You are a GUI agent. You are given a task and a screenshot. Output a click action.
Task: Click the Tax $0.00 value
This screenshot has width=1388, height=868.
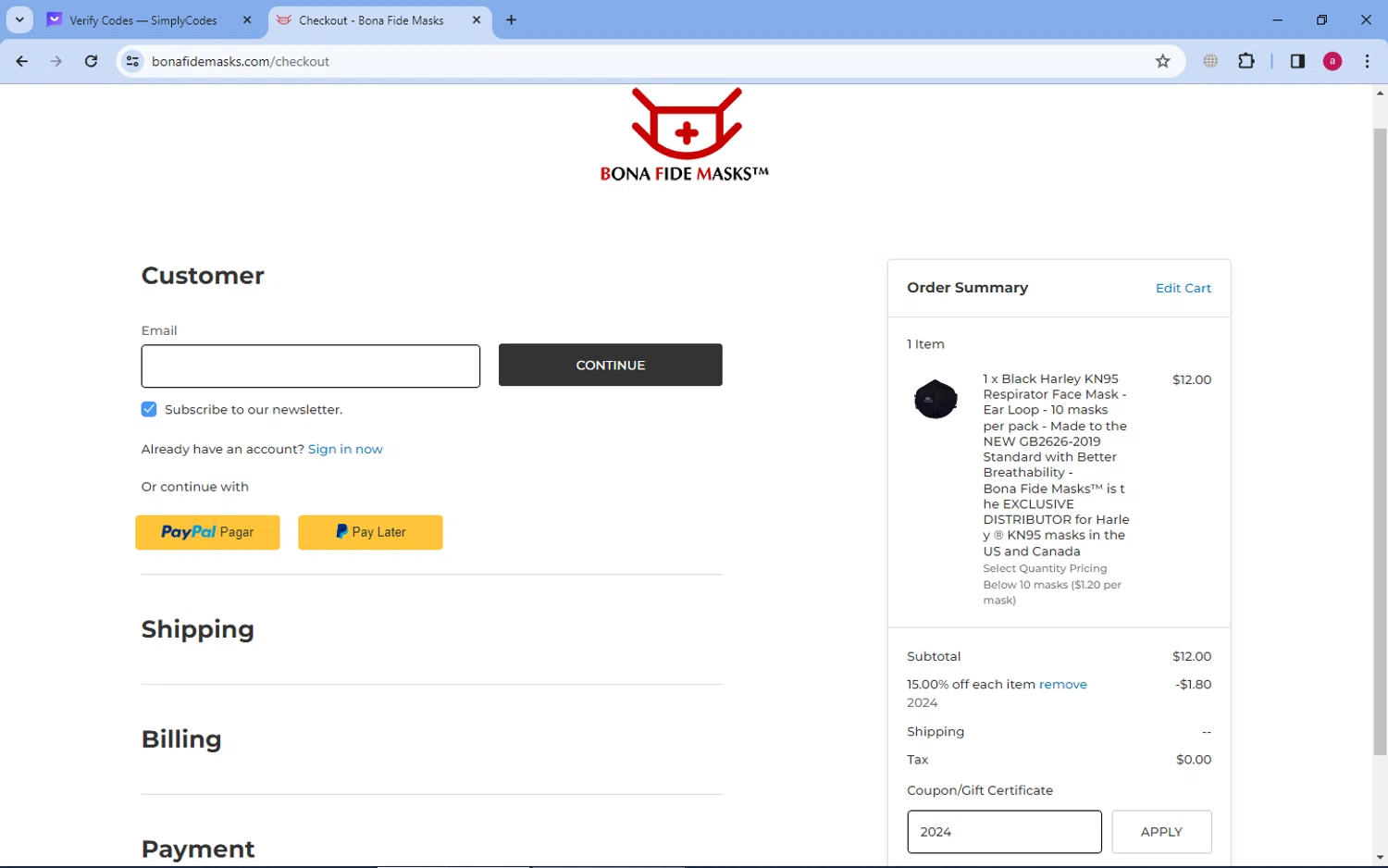click(x=1194, y=759)
